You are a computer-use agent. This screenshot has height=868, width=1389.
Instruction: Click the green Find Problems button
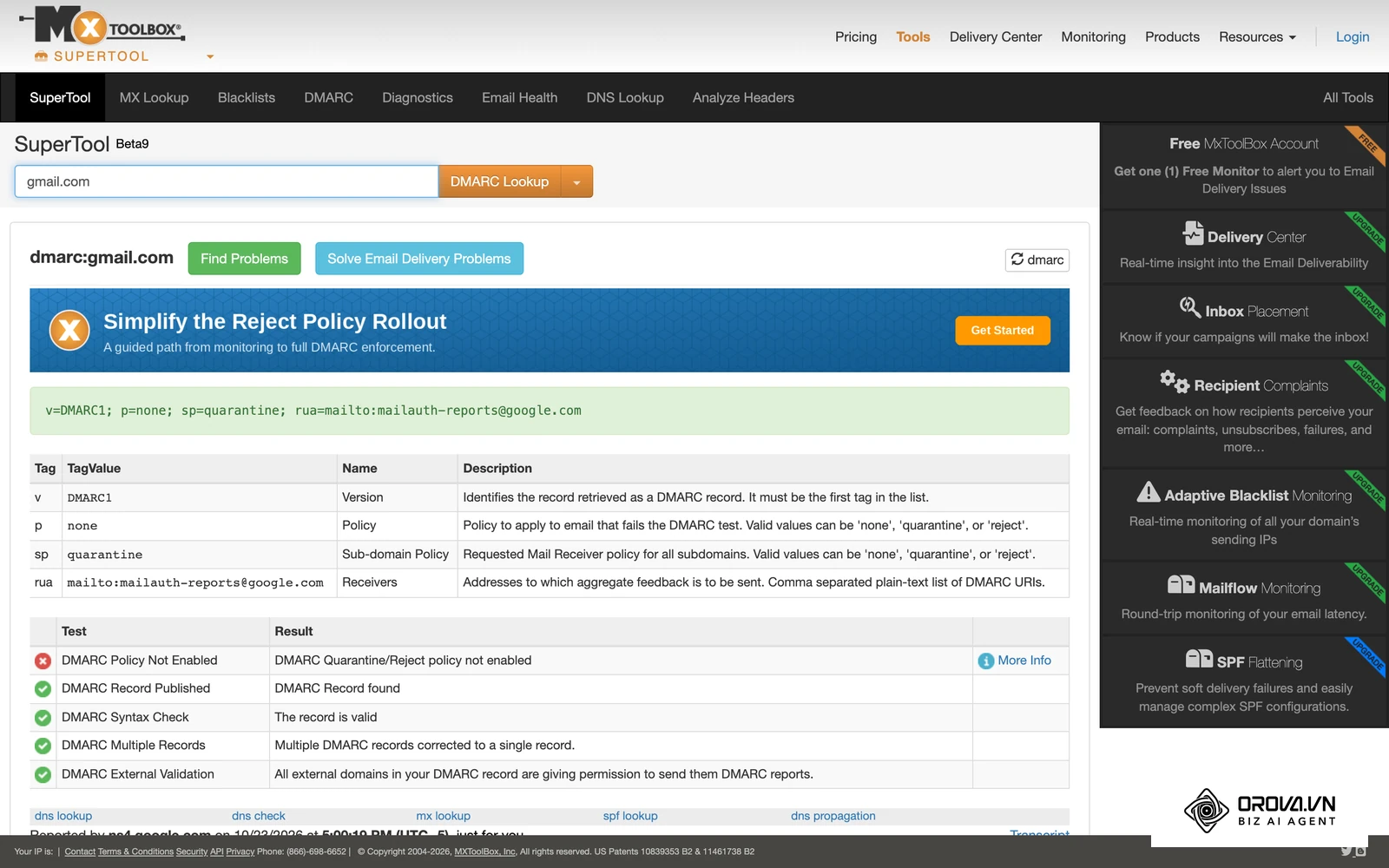click(244, 259)
